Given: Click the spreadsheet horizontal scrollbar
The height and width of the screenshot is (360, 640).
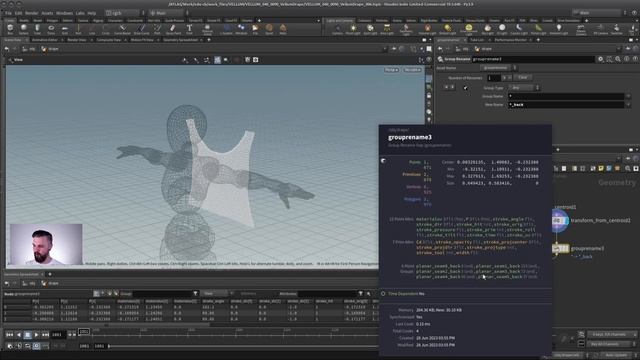Looking at the screenshot, I should coord(106,325).
